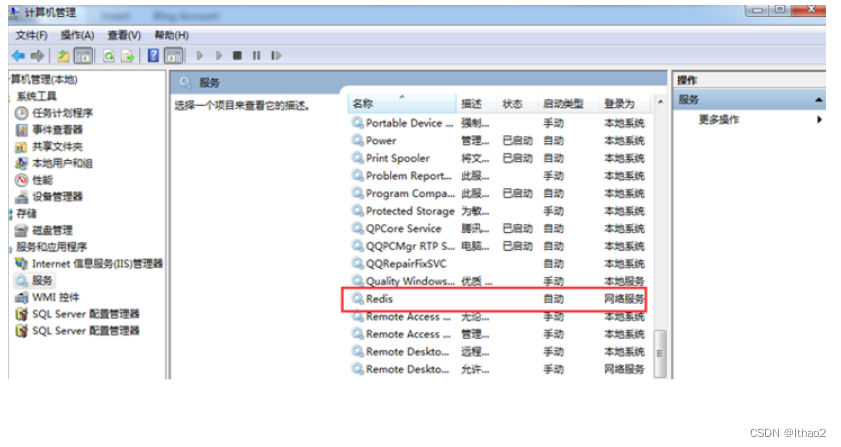Select the Protected Storage service
The height and width of the screenshot is (447, 841).
point(499,211)
